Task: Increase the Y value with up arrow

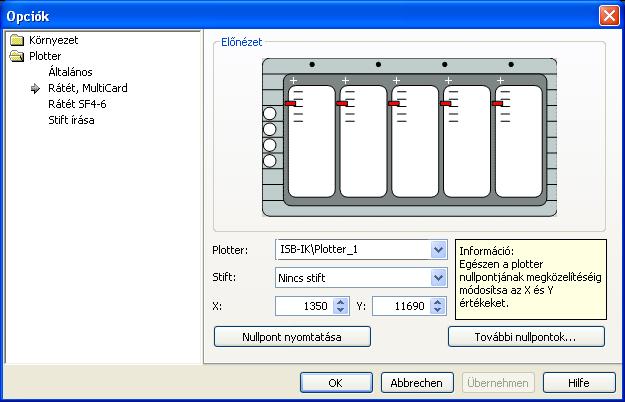Action: pyautogui.click(x=438, y=302)
